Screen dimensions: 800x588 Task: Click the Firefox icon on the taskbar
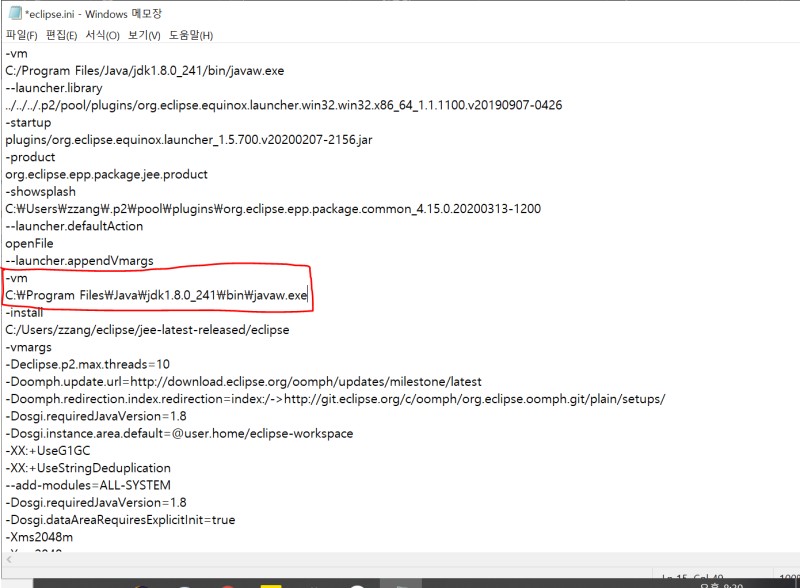140,583
